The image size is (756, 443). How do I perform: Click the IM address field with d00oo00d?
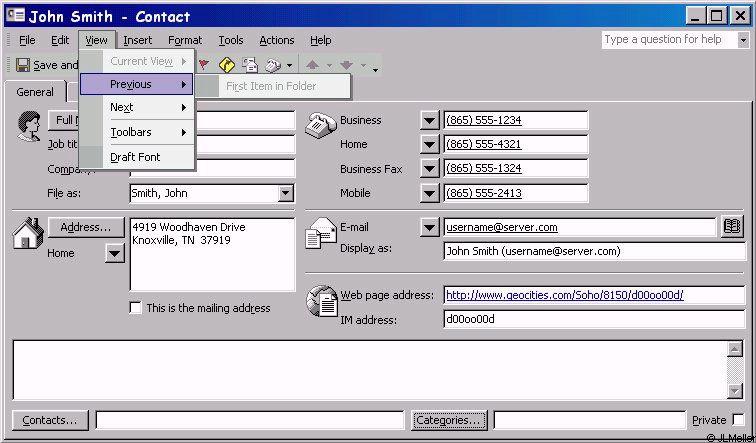594,319
